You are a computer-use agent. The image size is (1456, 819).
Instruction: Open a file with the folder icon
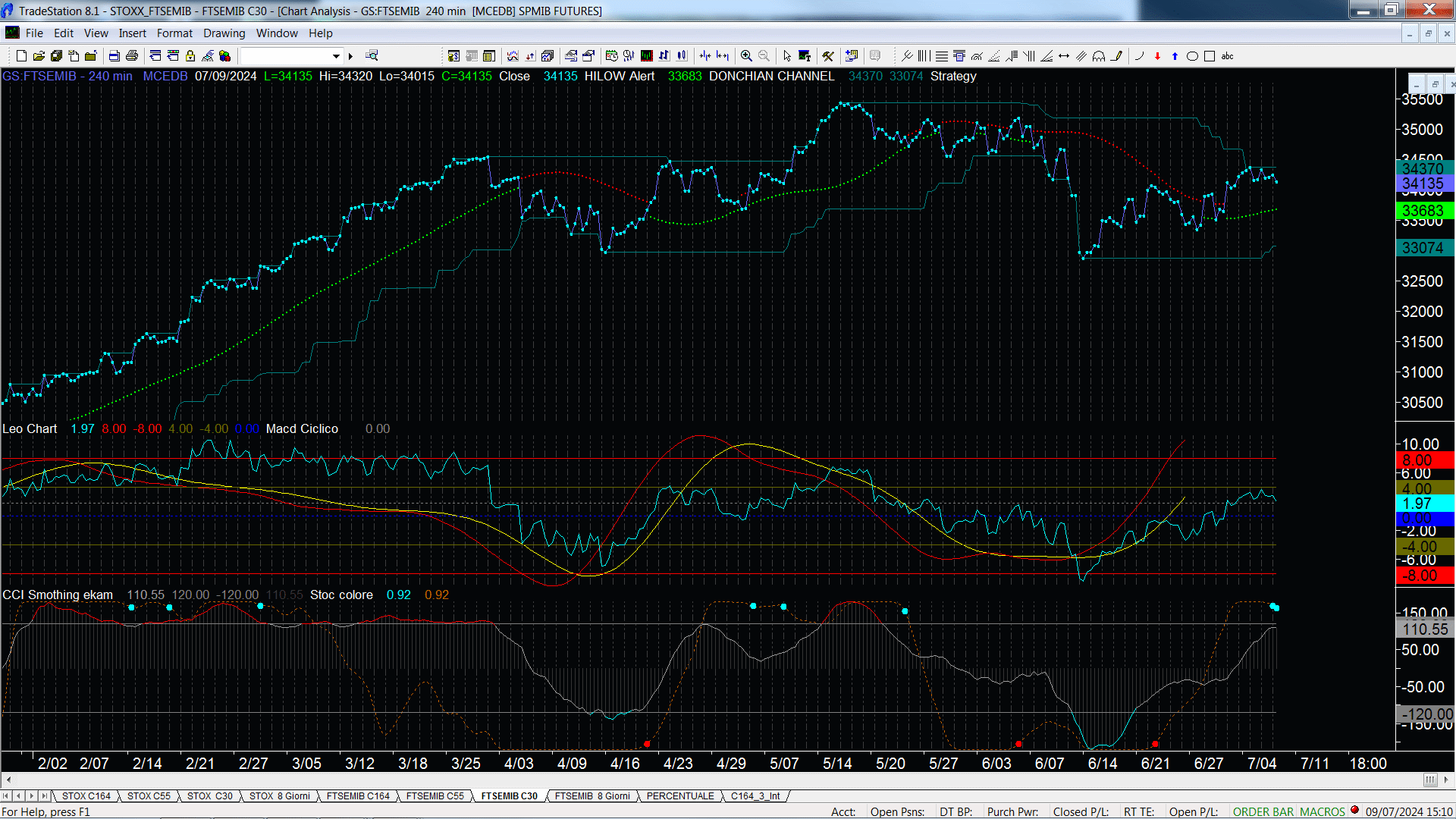[x=39, y=56]
